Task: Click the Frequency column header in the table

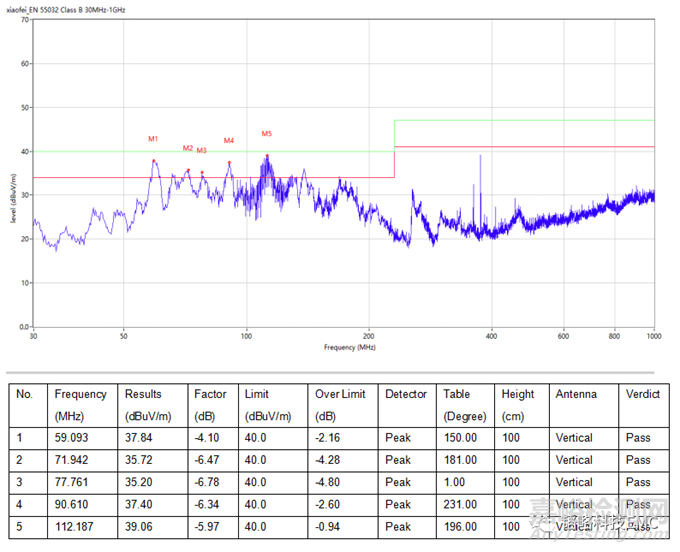Action: pos(80,394)
